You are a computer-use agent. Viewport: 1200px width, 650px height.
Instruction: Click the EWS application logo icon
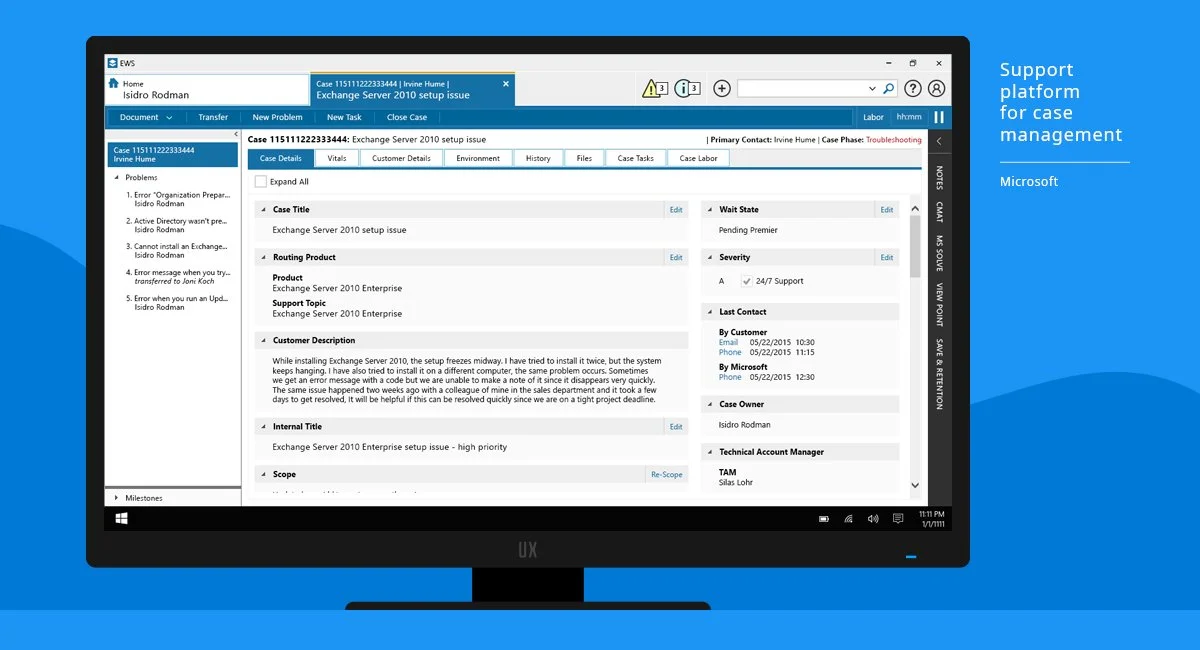click(x=112, y=63)
